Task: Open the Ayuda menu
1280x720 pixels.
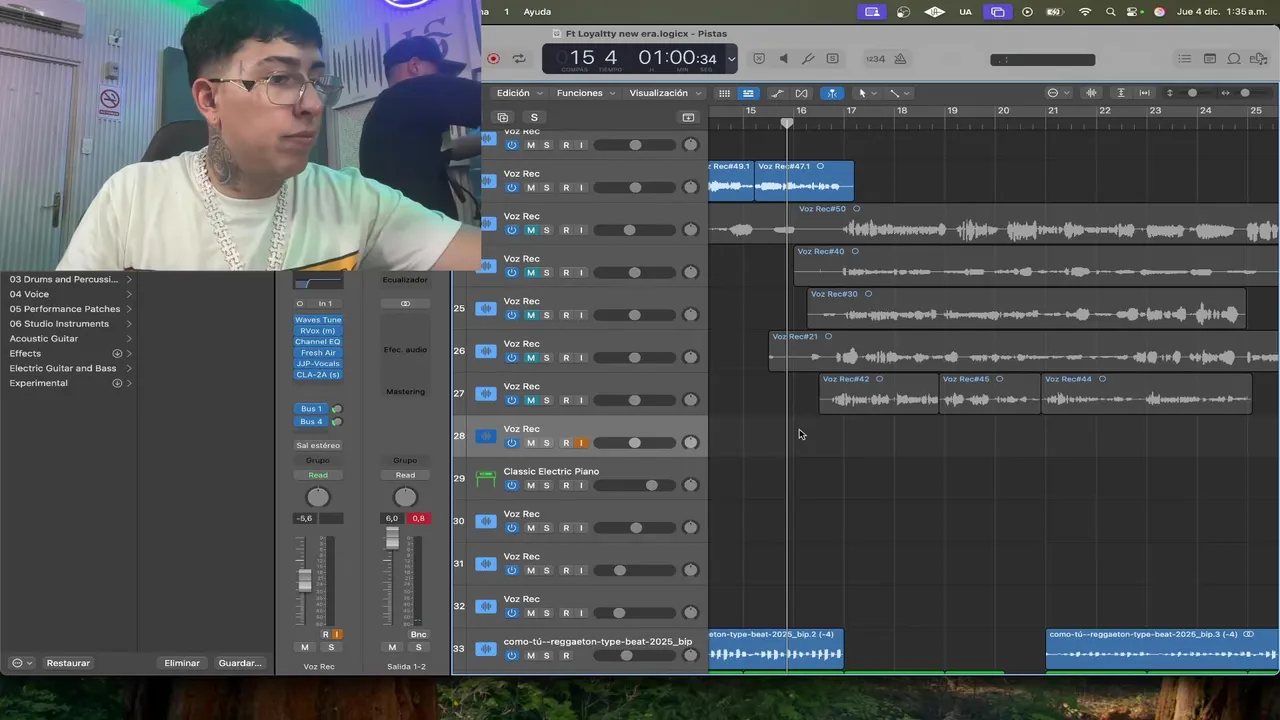Action: click(537, 12)
